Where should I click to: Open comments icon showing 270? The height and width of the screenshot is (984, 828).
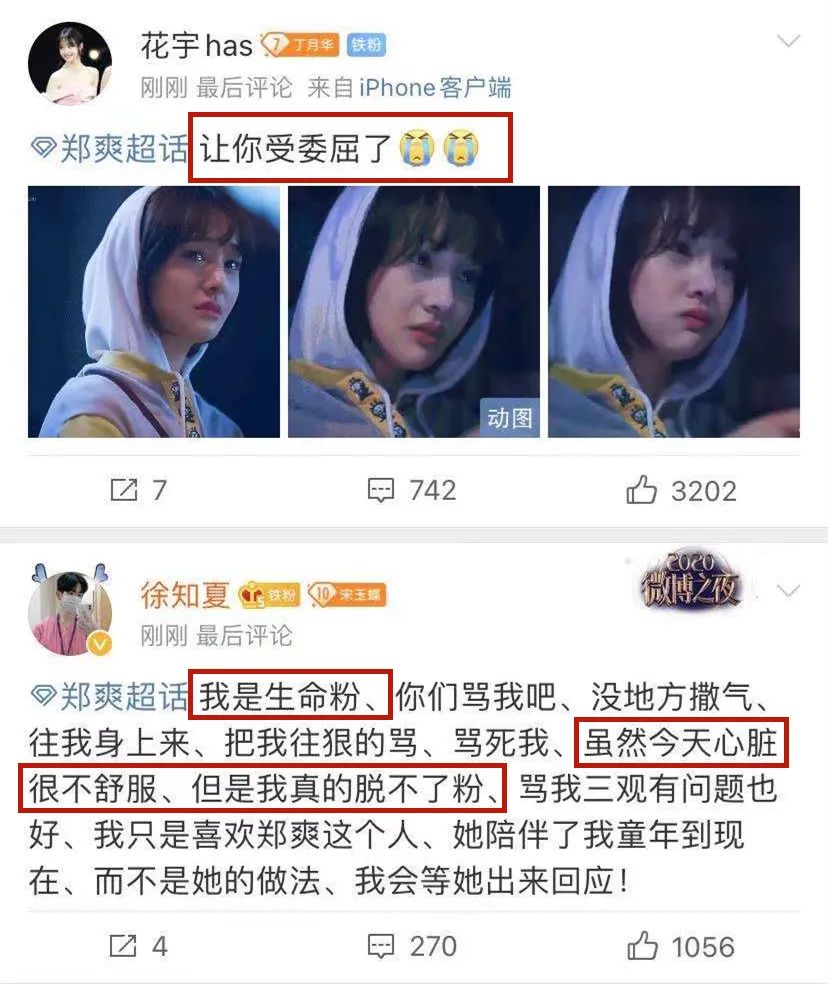[x=380, y=946]
